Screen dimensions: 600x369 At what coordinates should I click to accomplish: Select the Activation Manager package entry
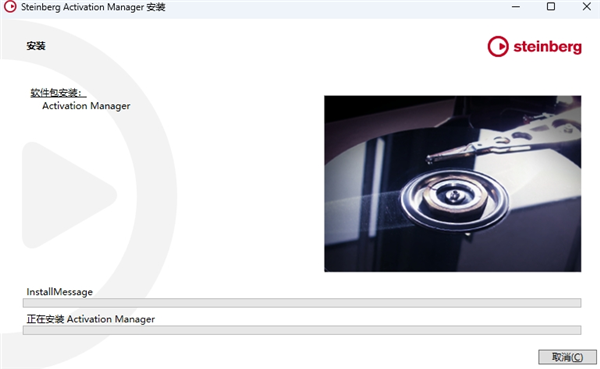coord(86,106)
